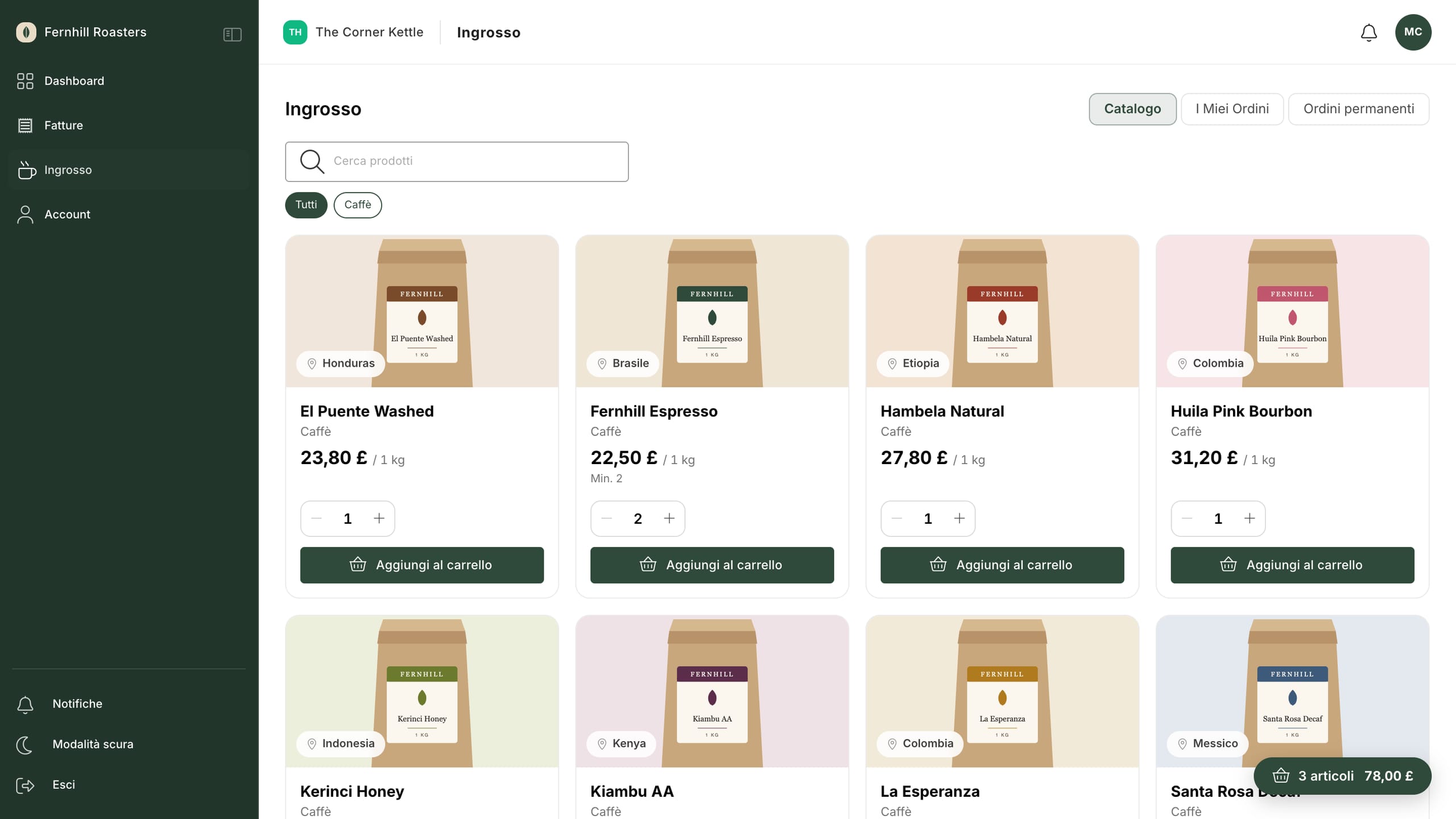This screenshot has height=819, width=1456.
Task: Decrease quantity for Fernhill Espresso
Action: click(607, 518)
